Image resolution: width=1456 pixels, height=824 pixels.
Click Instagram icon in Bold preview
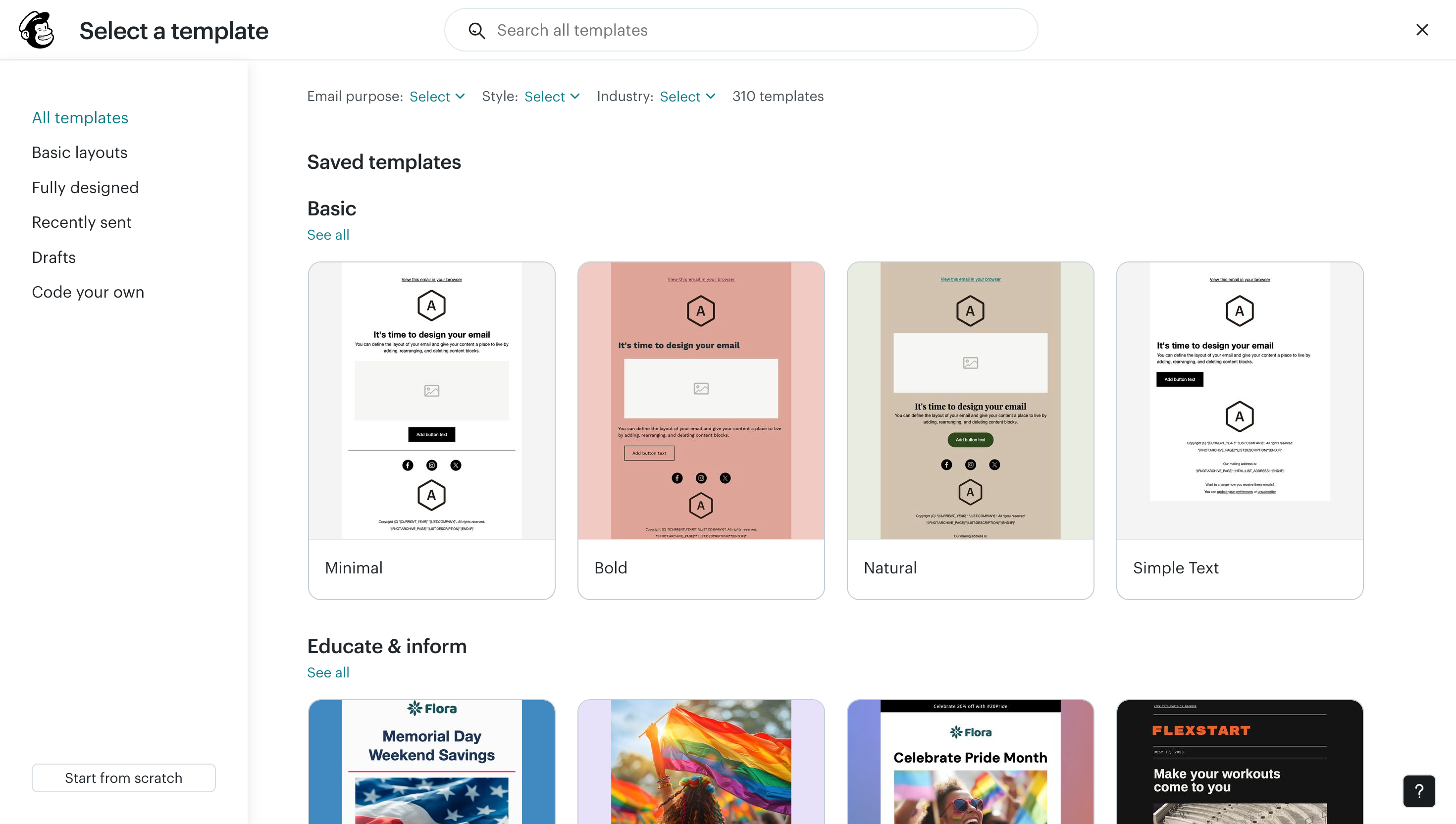701,478
